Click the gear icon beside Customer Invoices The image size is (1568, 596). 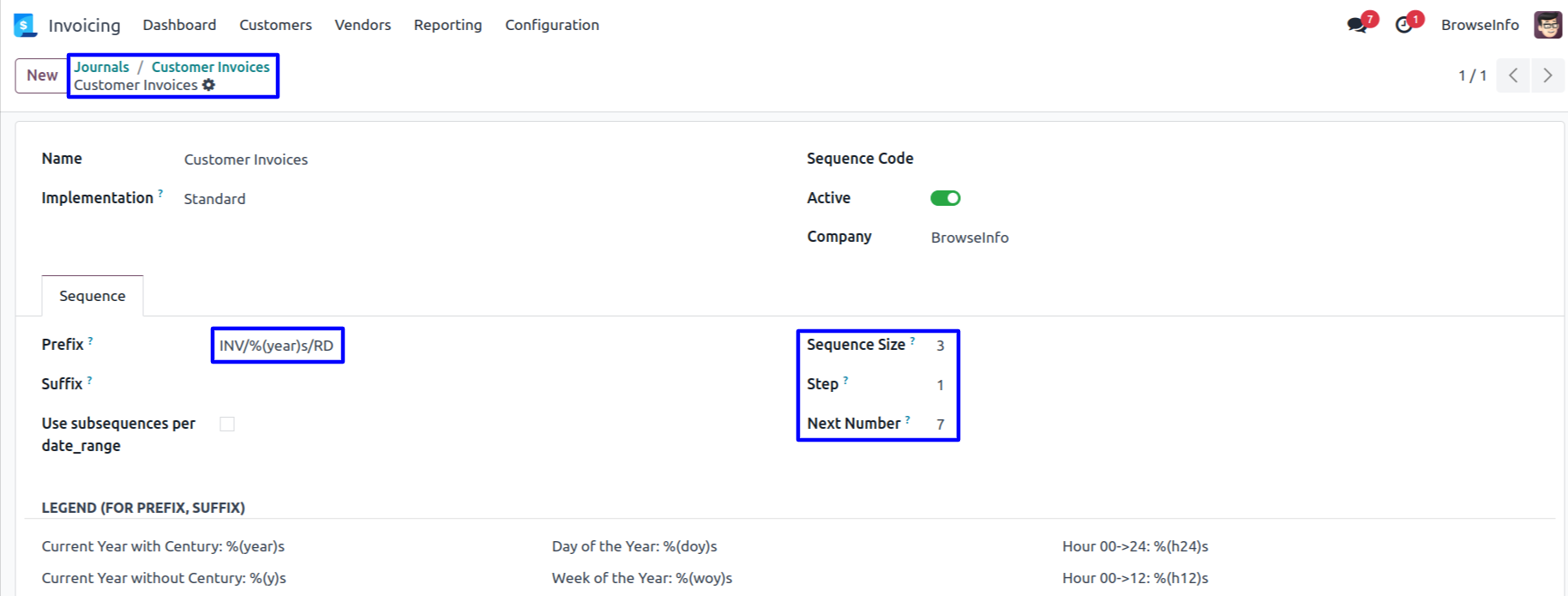click(x=209, y=85)
